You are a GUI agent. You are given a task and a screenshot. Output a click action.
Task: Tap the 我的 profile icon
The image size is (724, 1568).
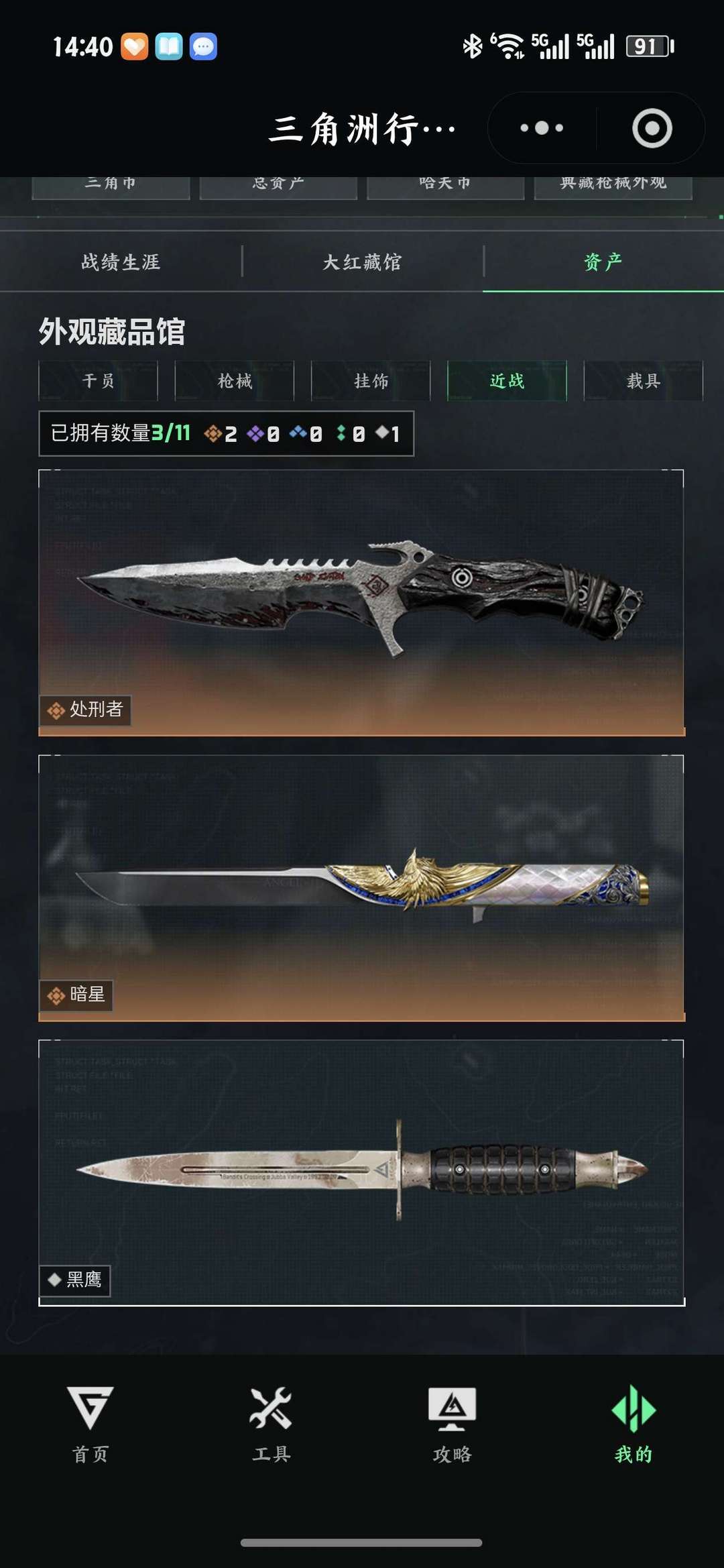click(x=633, y=1424)
